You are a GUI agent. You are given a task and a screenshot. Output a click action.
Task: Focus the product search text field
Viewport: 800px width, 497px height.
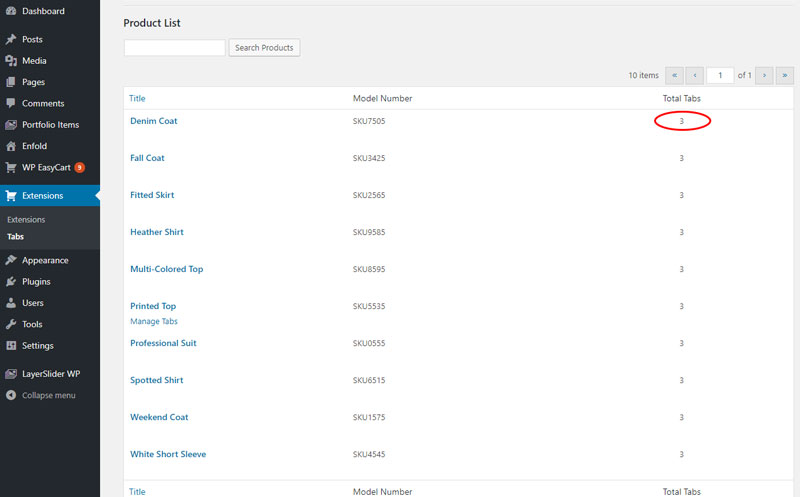coord(174,47)
